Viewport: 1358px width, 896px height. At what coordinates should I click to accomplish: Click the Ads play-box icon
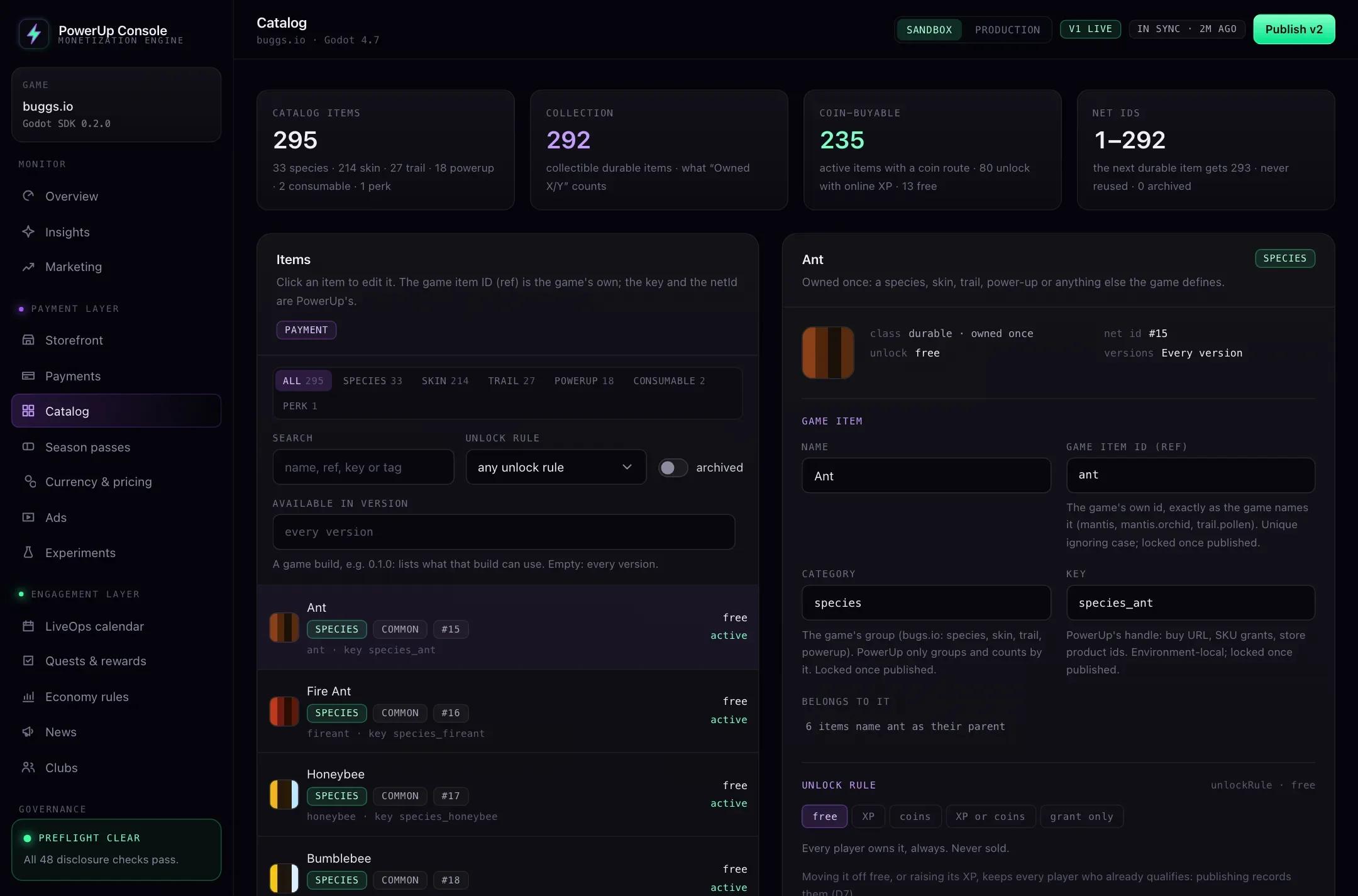tap(28, 517)
